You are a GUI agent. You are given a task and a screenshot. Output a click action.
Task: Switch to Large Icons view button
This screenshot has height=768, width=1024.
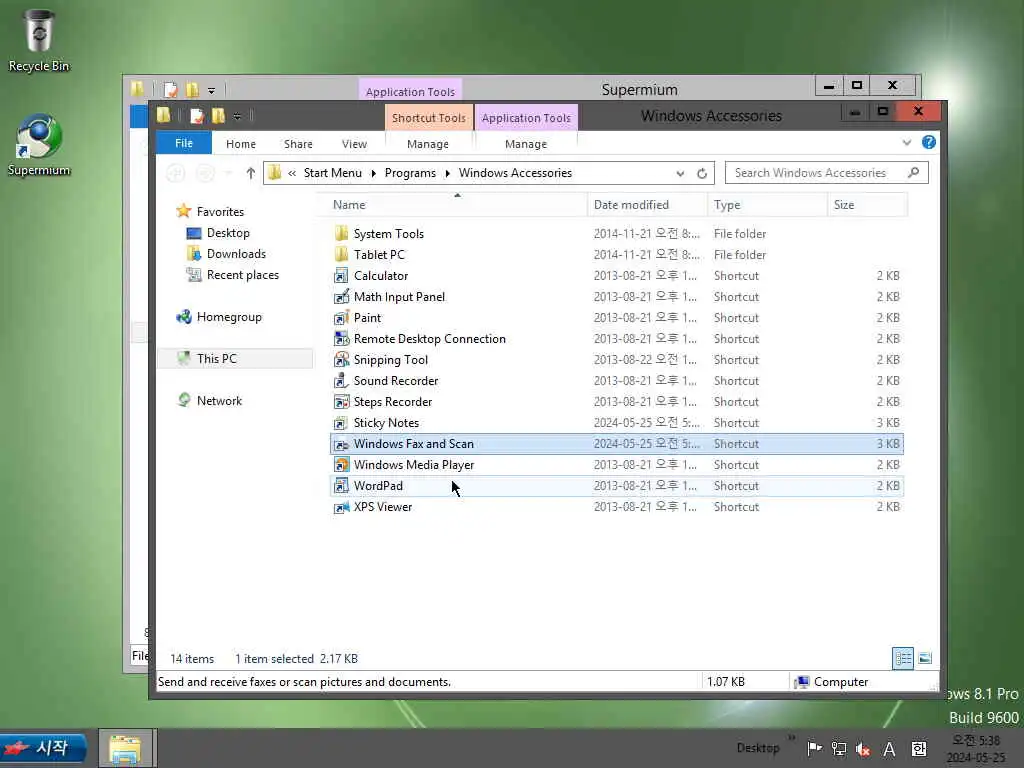pyautogui.click(x=925, y=658)
